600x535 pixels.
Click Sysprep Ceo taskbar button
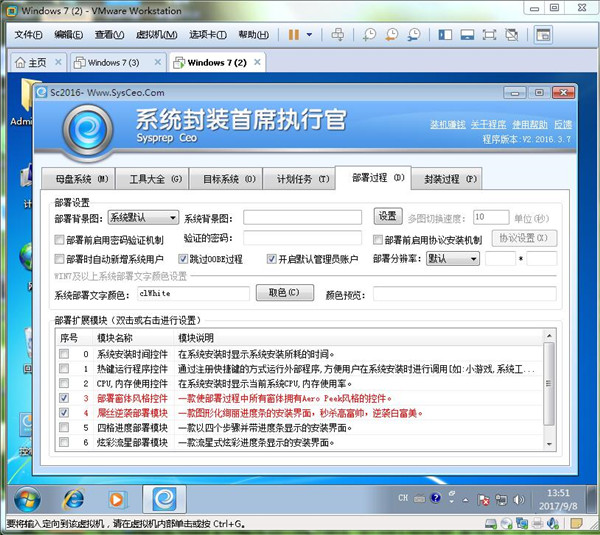point(165,499)
